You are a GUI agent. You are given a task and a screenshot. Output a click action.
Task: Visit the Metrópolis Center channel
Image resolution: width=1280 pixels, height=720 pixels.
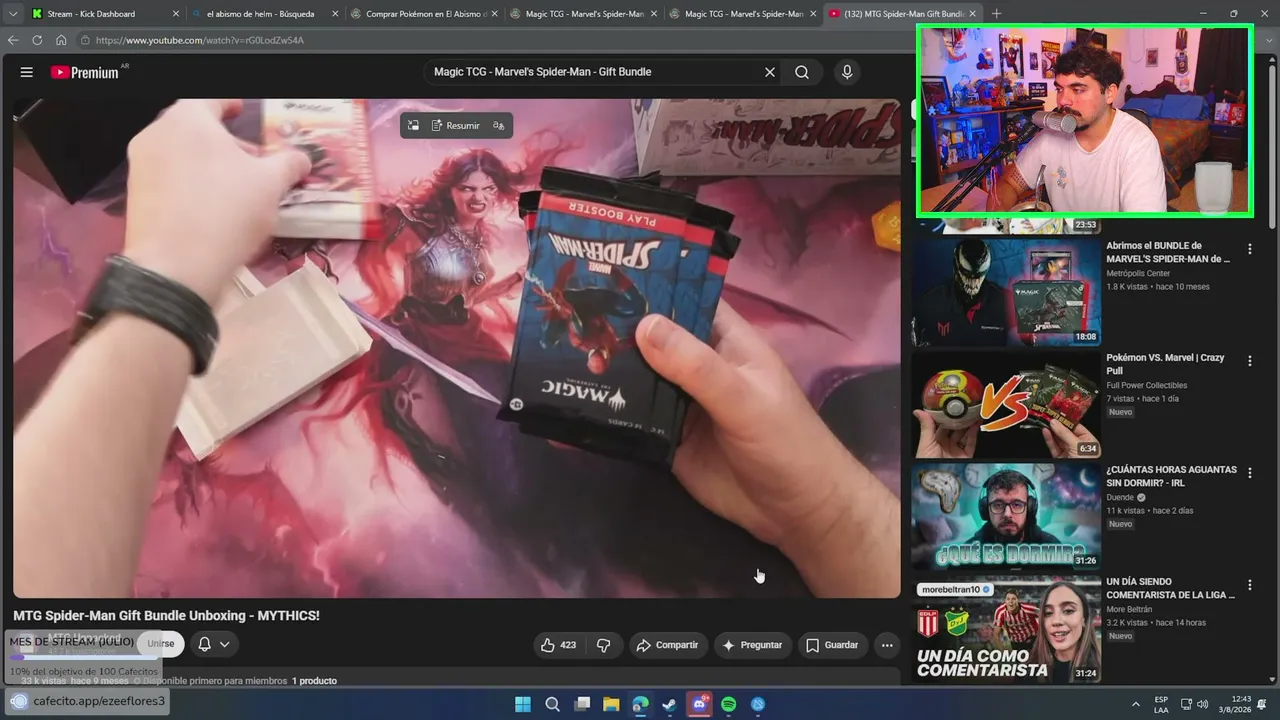(1138, 273)
